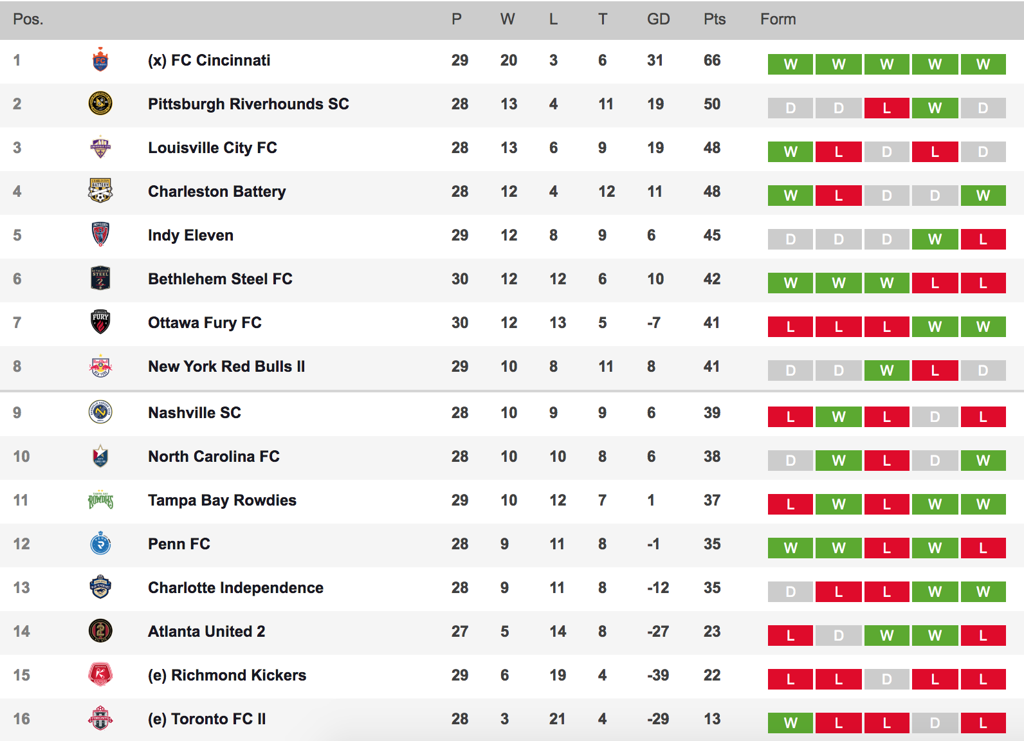Click Richmond Kickers' gray D form badge

pos(886,680)
